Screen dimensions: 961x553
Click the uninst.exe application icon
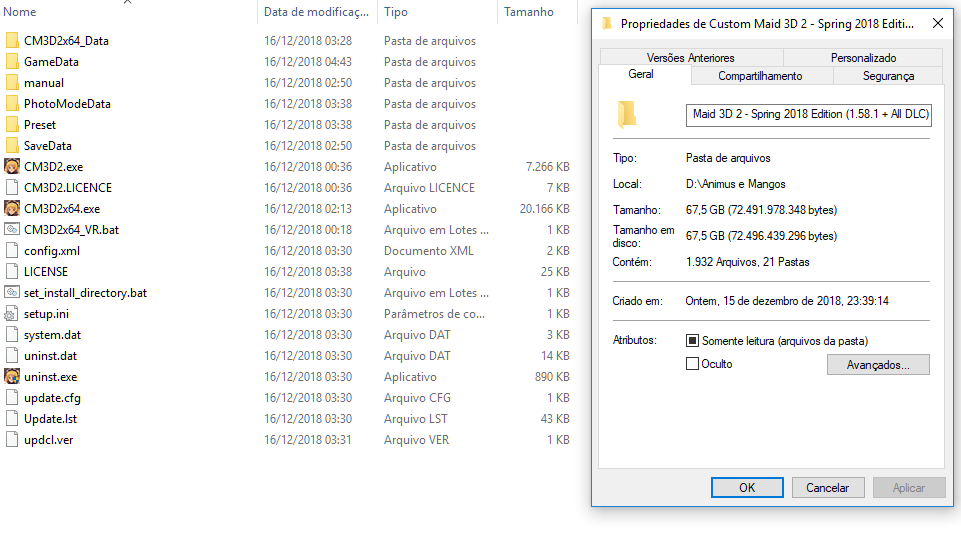click(x=12, y=376)
